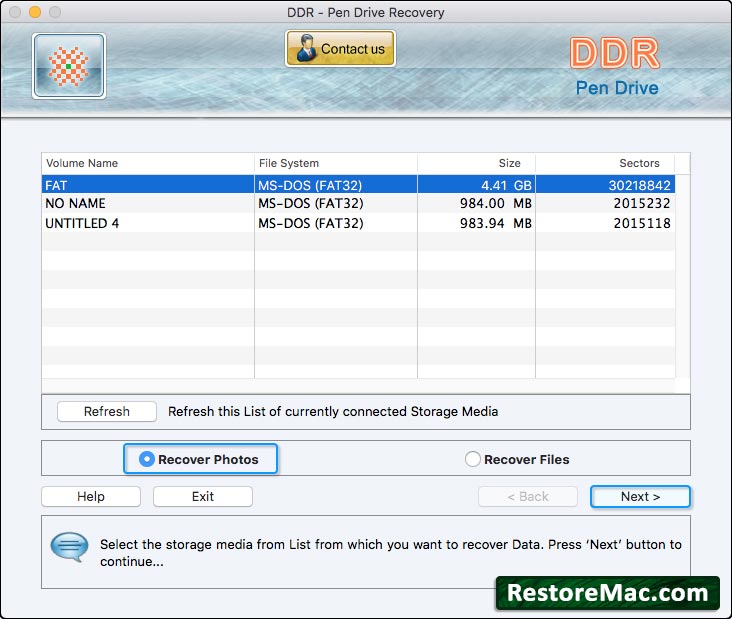This screenshot has width=732, height=619.
Task: Click file system cell of NO NAME row
Action: pos(336,204)
